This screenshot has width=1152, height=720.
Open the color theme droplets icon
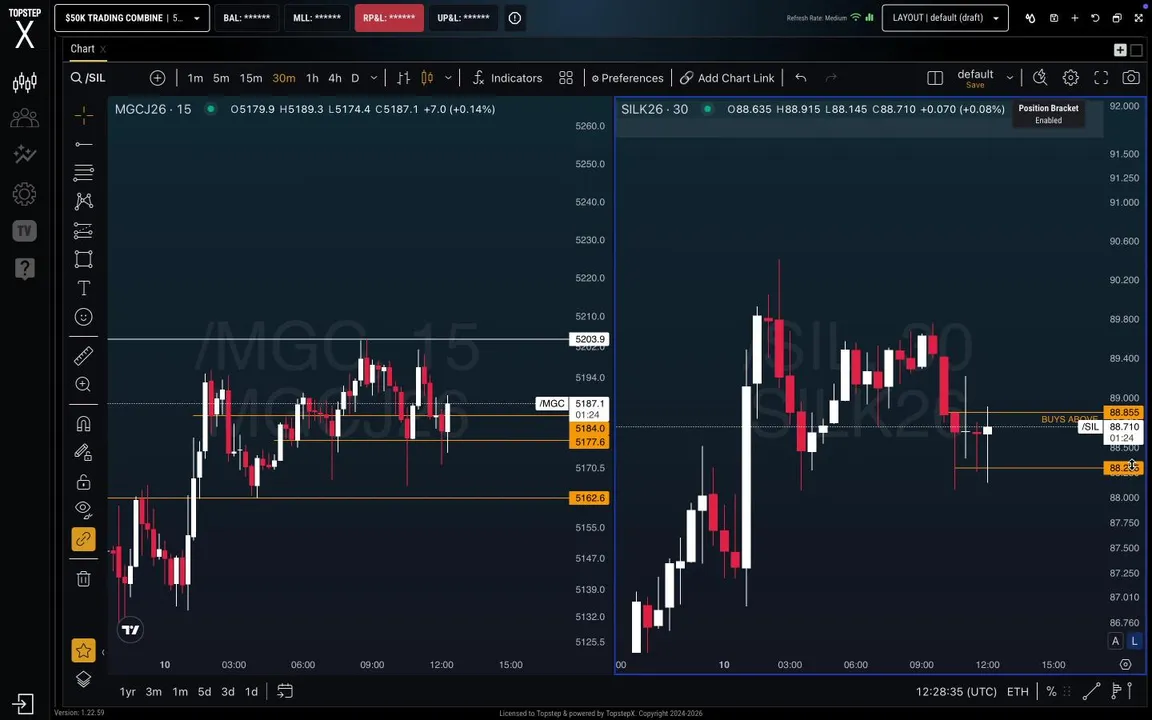pos(1031,18)
